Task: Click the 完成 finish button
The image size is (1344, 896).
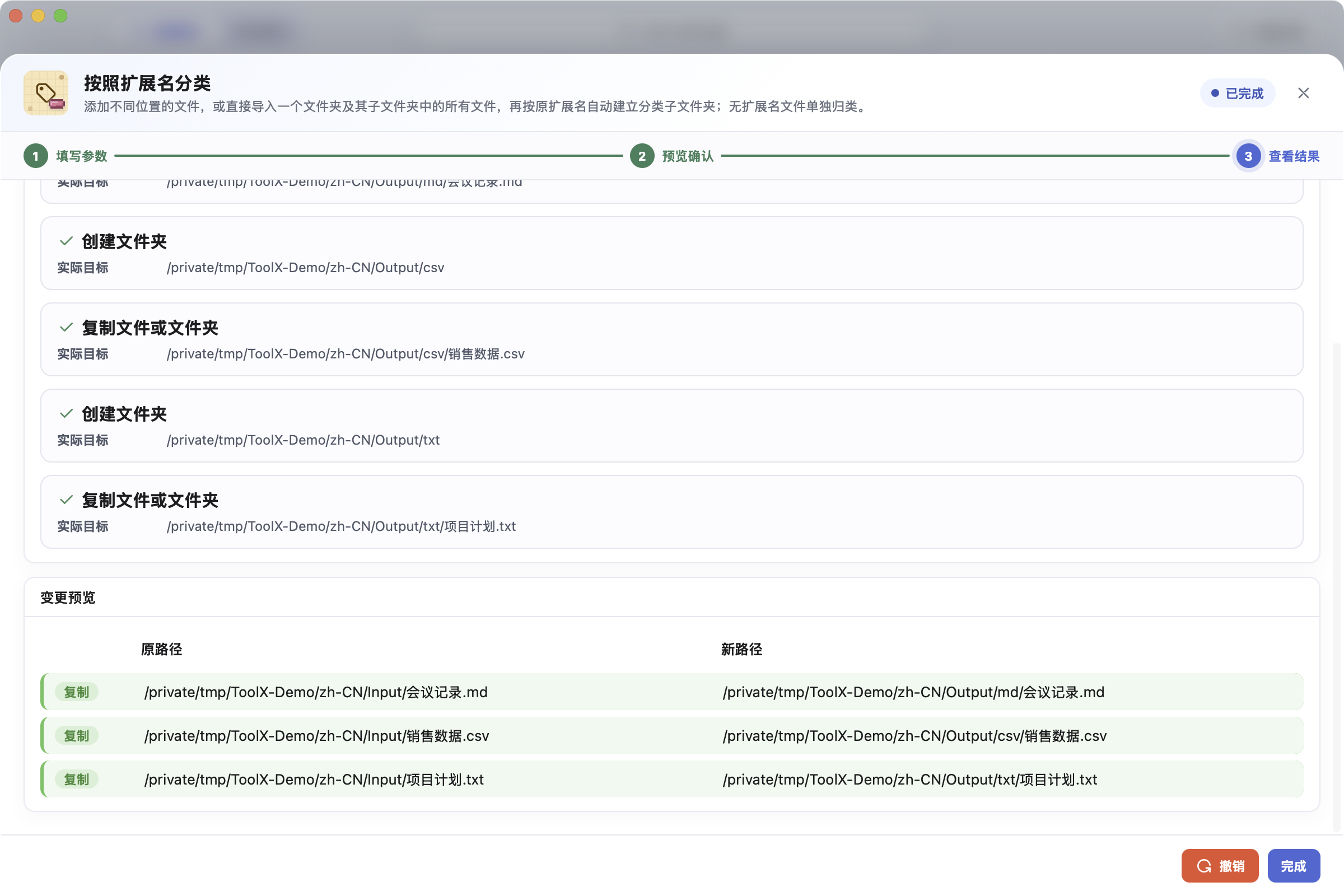Action: pos(1294,866)
